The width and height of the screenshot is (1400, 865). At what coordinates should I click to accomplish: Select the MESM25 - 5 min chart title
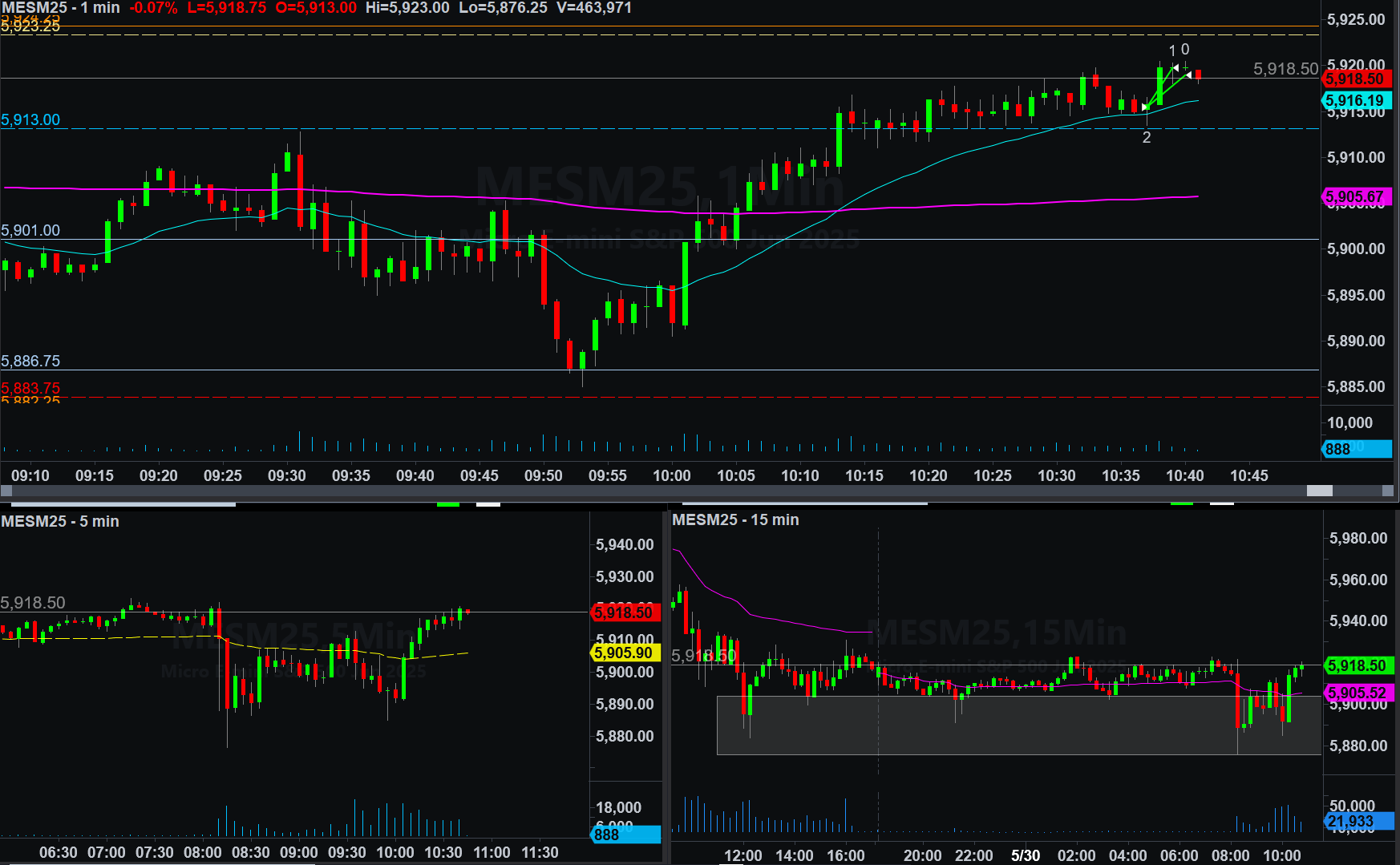pyautogui.click(x=60, y=521)
